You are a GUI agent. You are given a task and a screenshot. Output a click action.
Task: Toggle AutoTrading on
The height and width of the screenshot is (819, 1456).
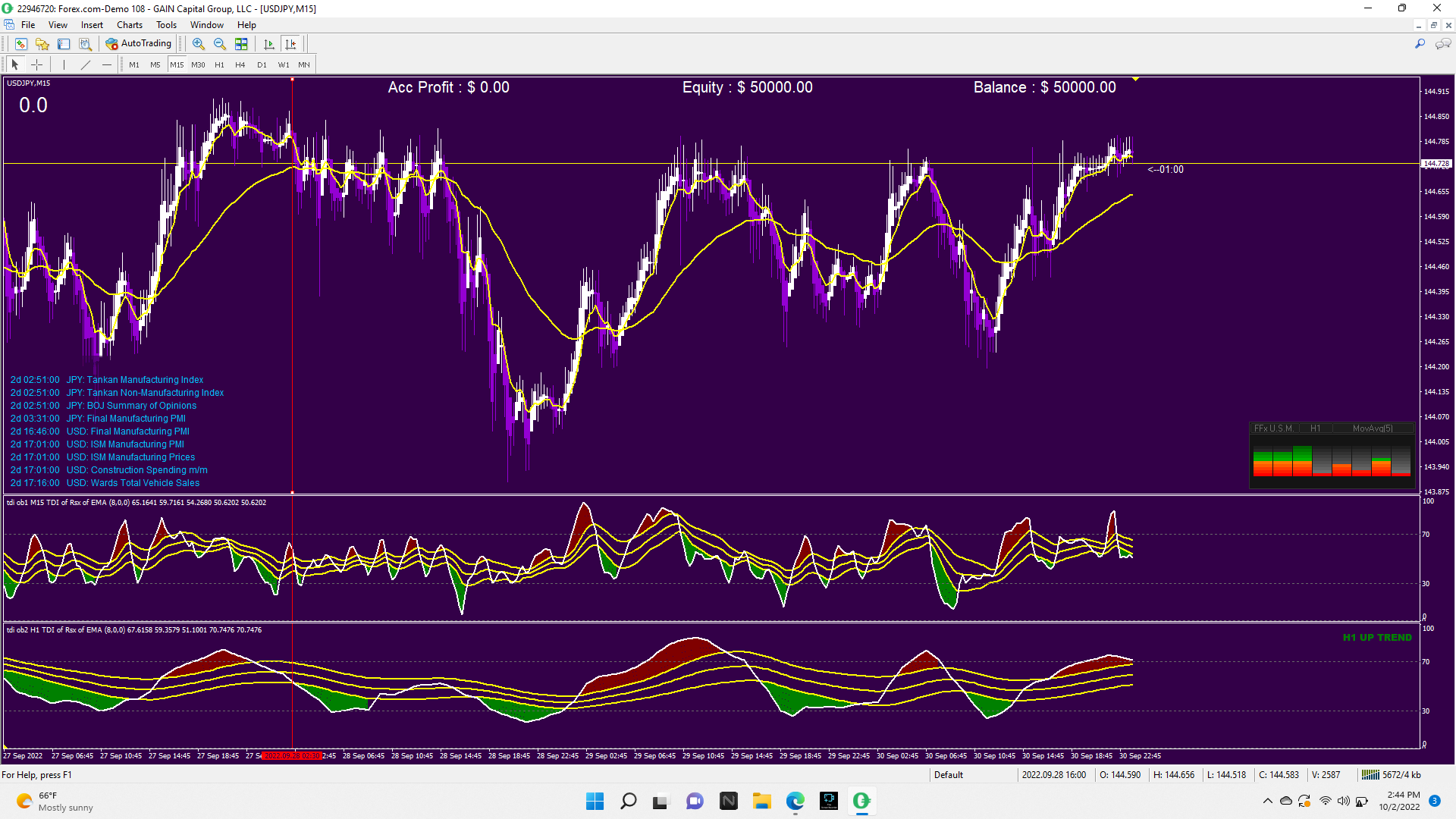140,44
